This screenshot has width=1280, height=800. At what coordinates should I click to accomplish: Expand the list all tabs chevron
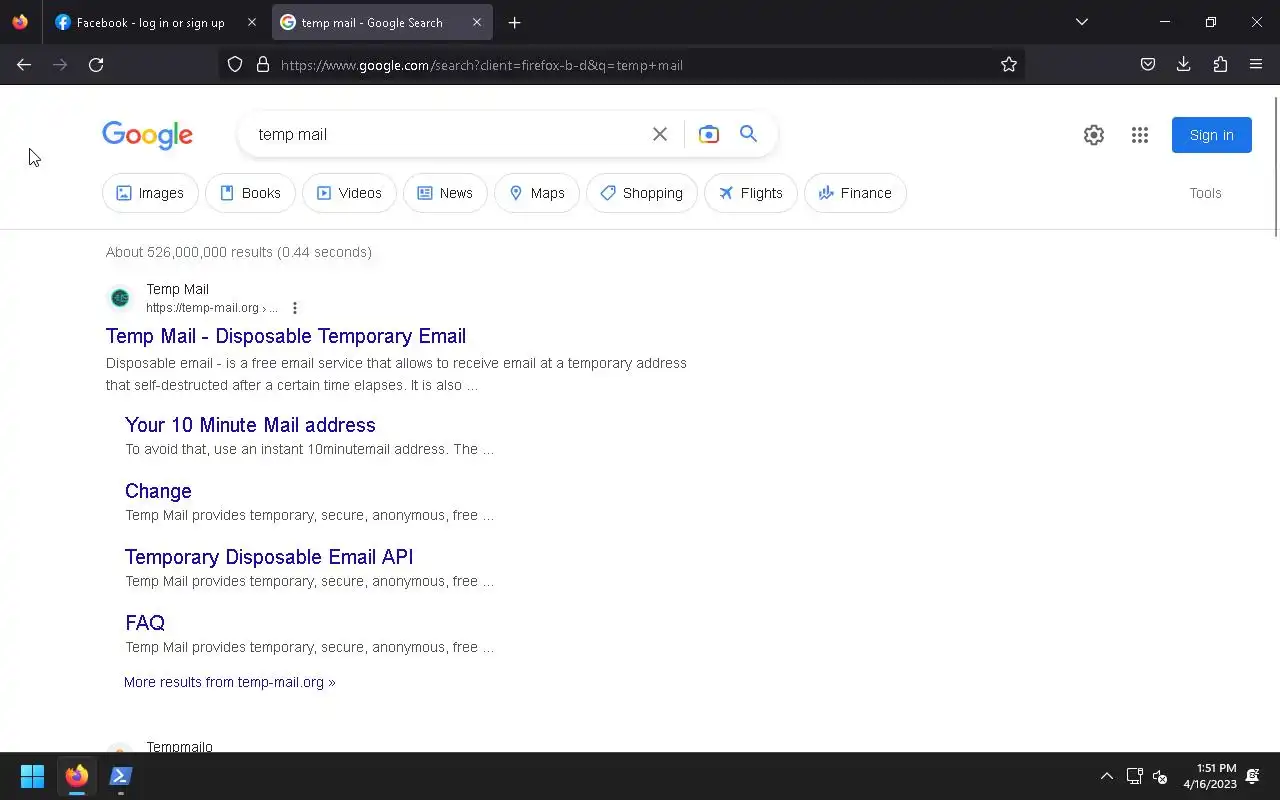click(x=1082, y=22)
